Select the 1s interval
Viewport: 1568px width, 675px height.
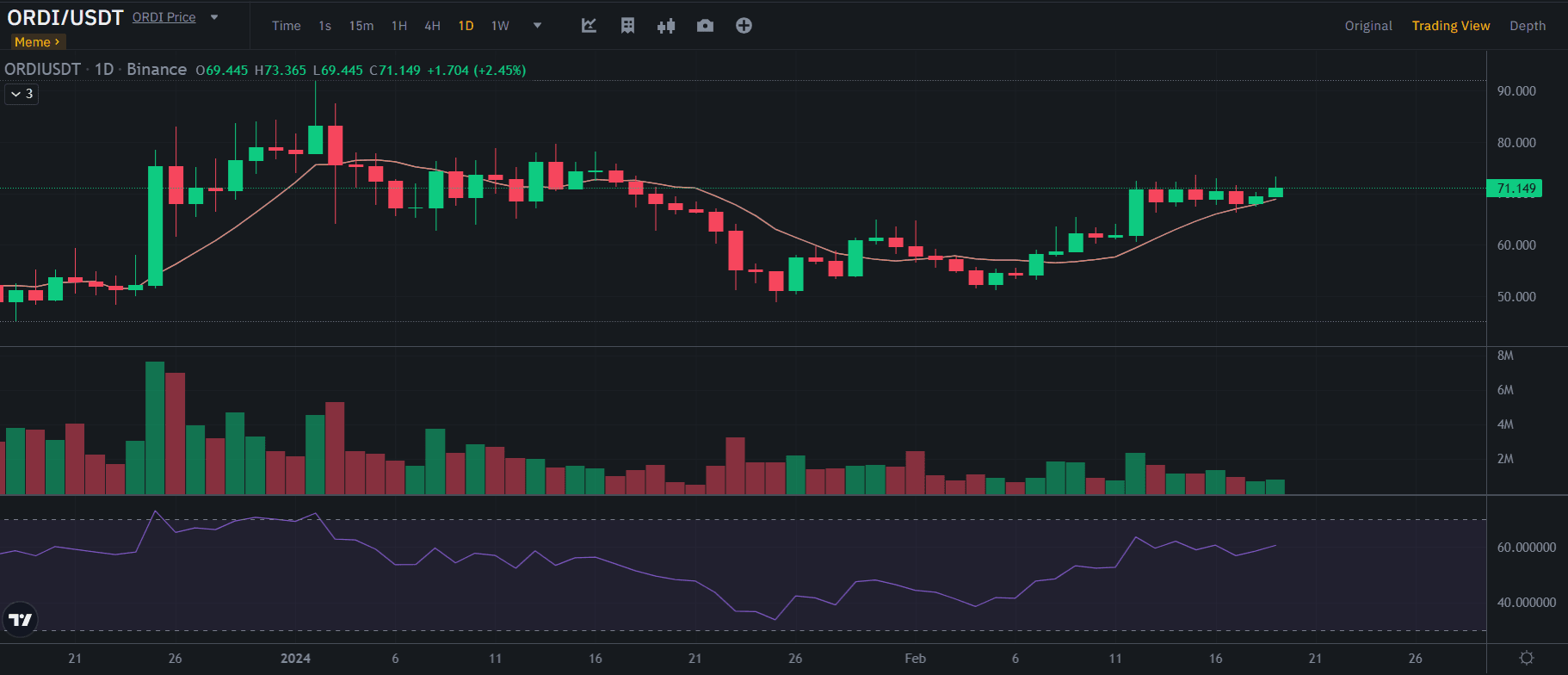324,26
